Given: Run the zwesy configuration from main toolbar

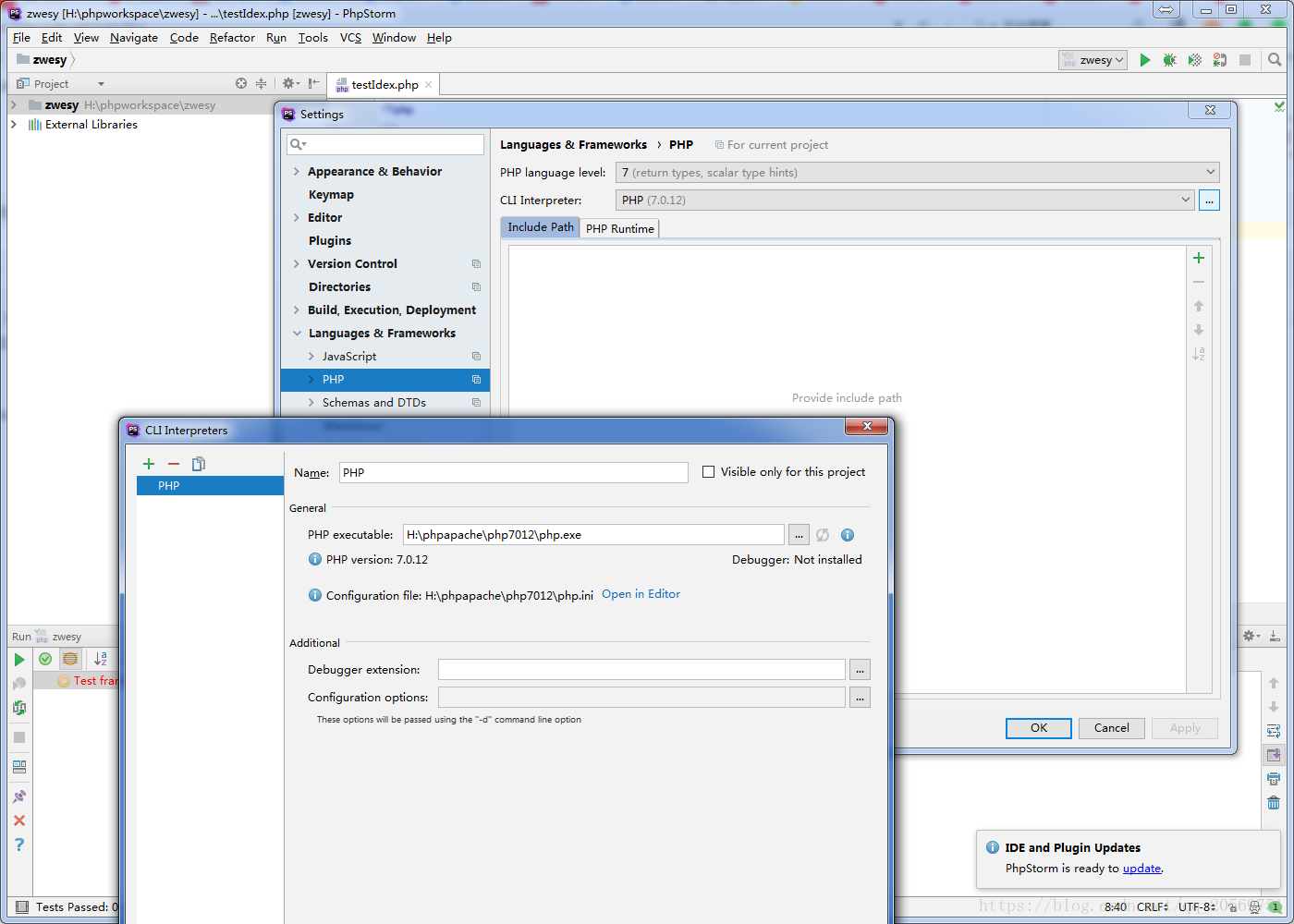Looking at the screenshot, I should [1144, 60].
